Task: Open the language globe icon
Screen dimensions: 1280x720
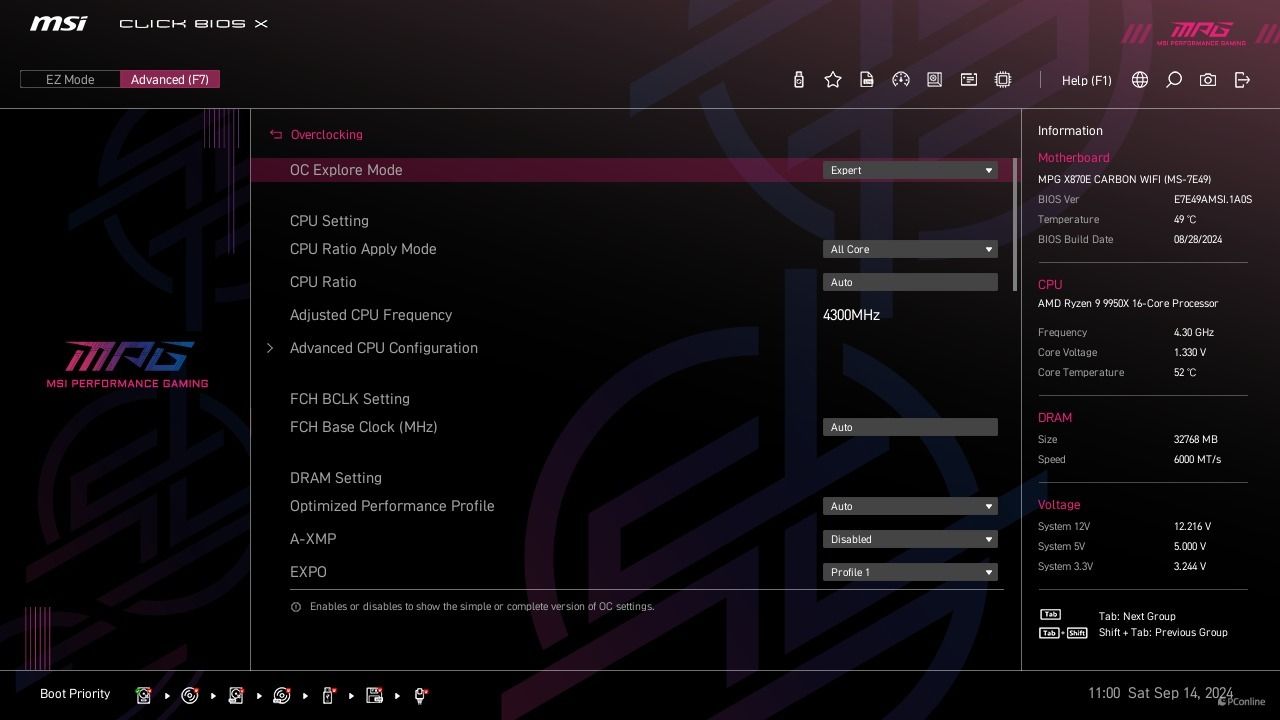Action: click(1140, 80)
